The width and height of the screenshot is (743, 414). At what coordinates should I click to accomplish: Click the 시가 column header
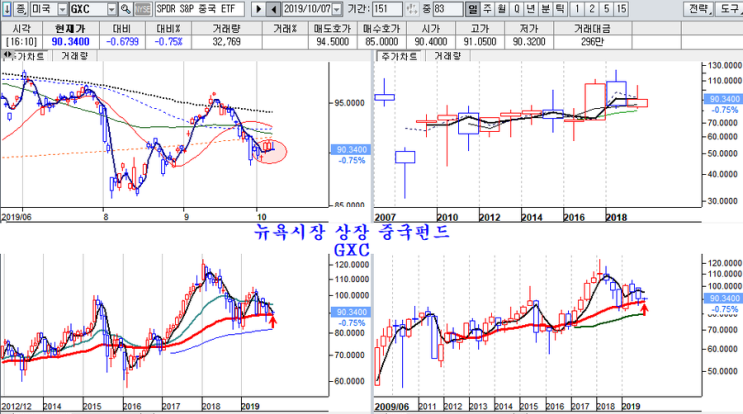click(x=431, y=28)
